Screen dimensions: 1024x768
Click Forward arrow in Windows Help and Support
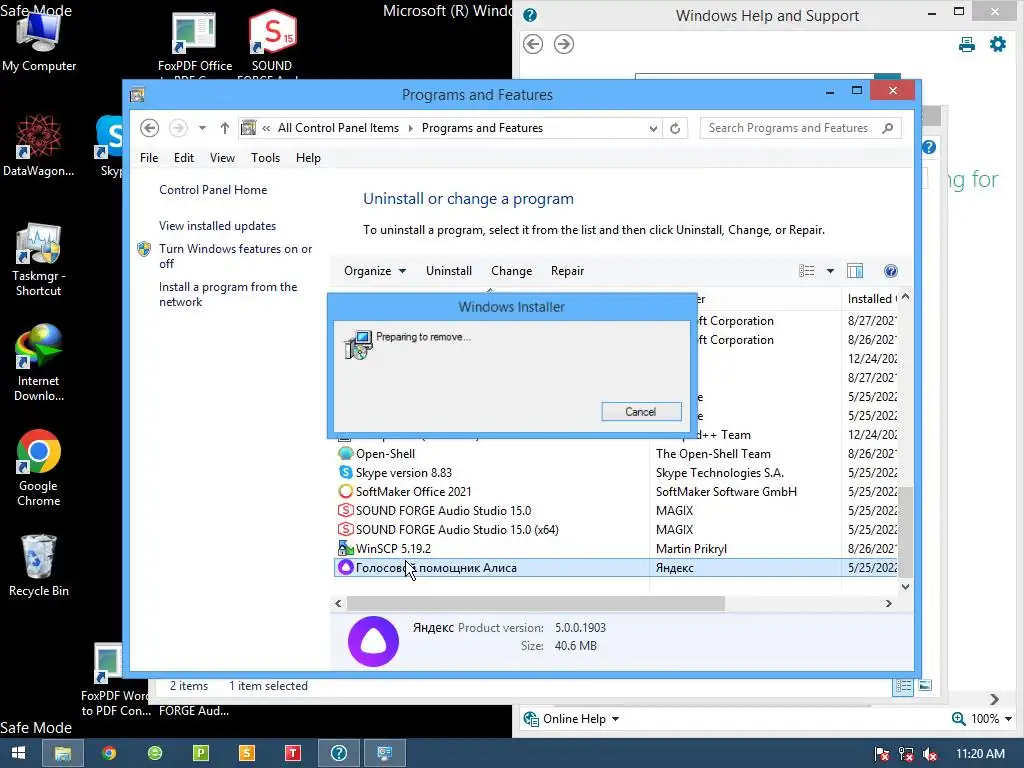(564, 44)
